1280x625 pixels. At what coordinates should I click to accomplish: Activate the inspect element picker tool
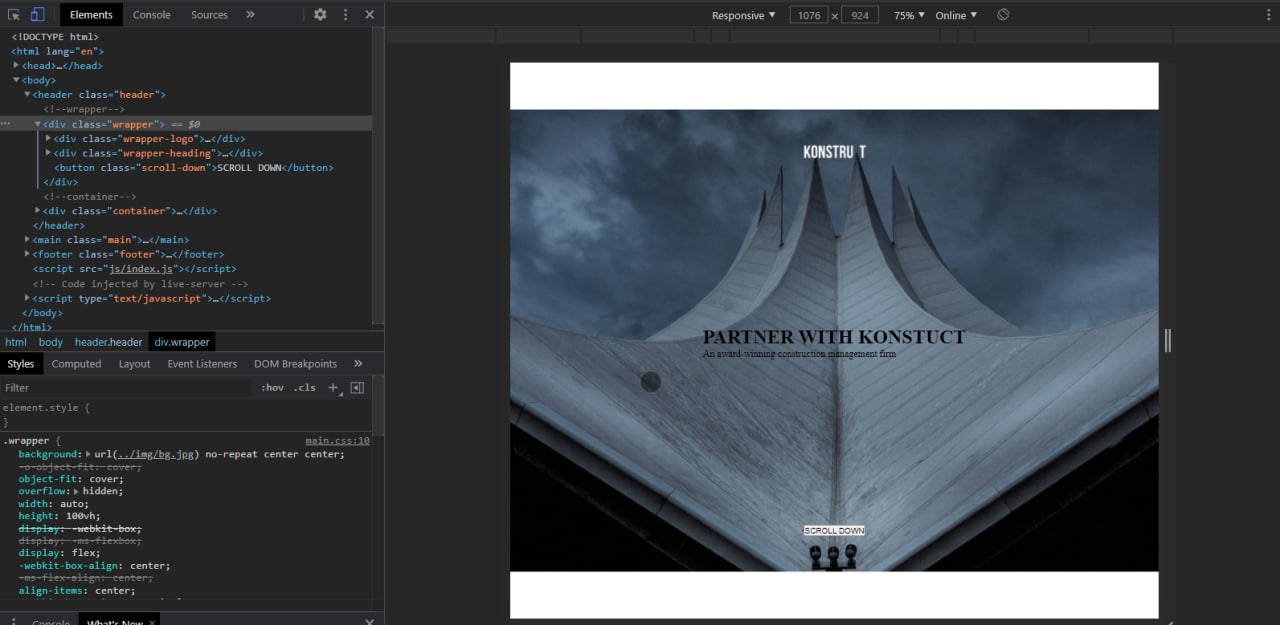coord(14,15)
